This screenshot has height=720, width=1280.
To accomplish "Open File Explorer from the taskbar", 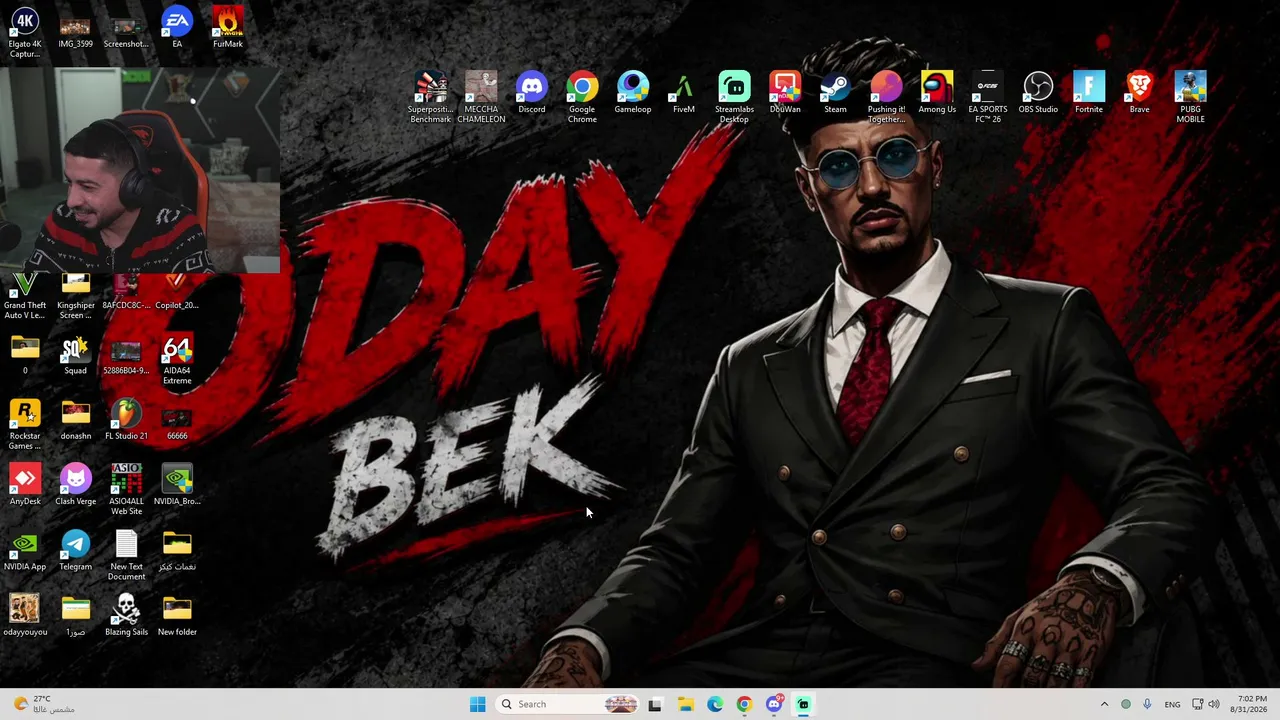I will coord(685,704).
